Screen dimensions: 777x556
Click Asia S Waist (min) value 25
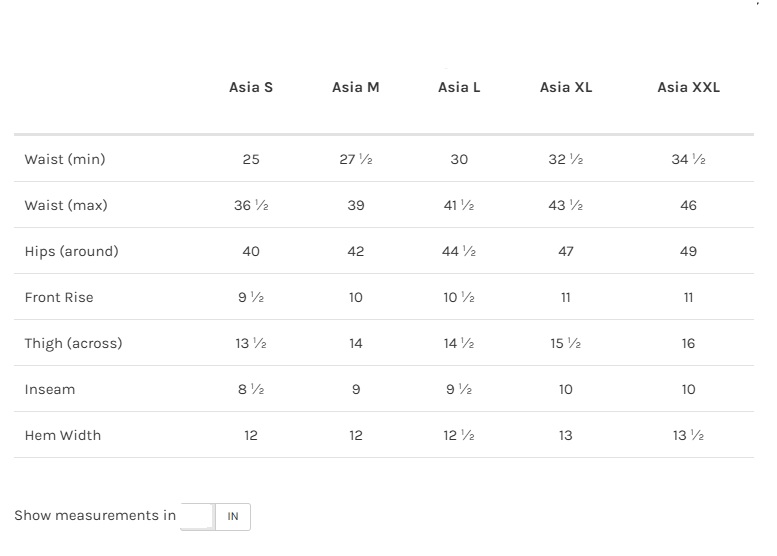(x=251, y=159)
